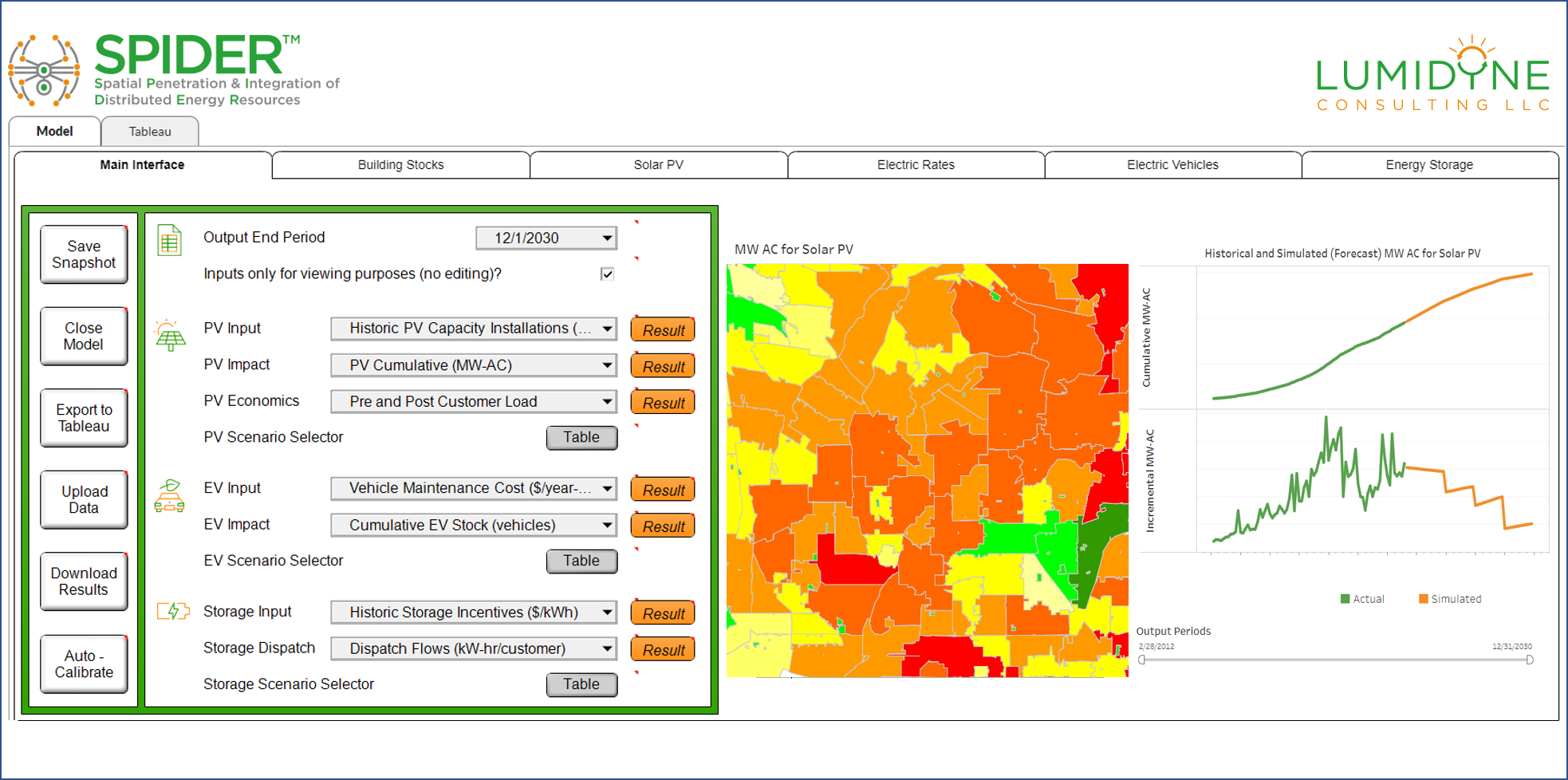The image size is (1568, 780).
Task: Click the spreadsheet icon beside Output End Period
Action: (169, 240)
